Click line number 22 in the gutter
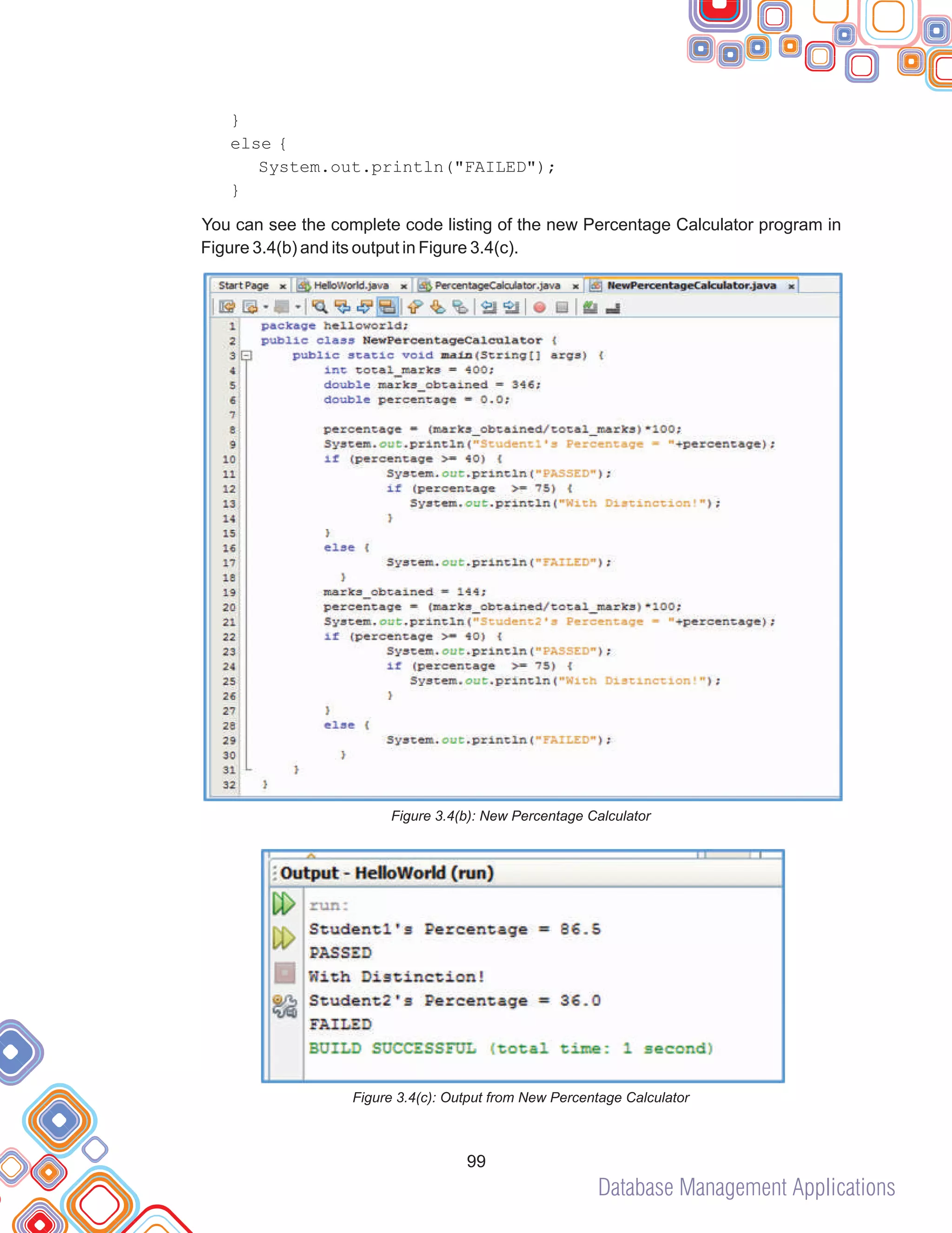 coord(229,637)
